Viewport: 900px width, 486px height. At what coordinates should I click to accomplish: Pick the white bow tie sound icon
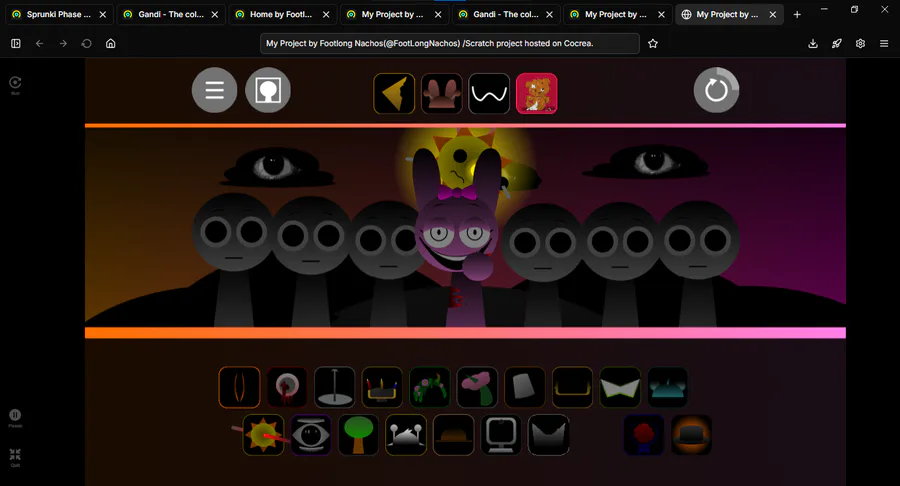tap(620, 387)
